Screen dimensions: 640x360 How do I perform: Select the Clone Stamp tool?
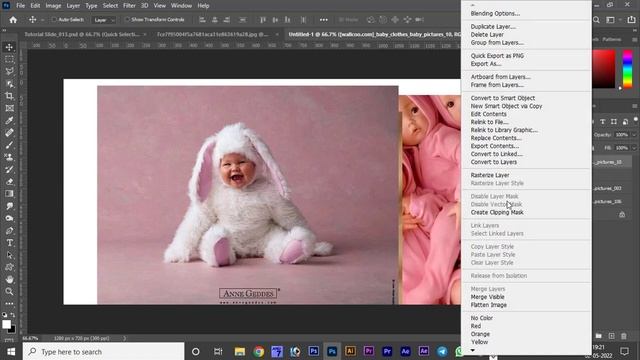click(x=9, y=157)
